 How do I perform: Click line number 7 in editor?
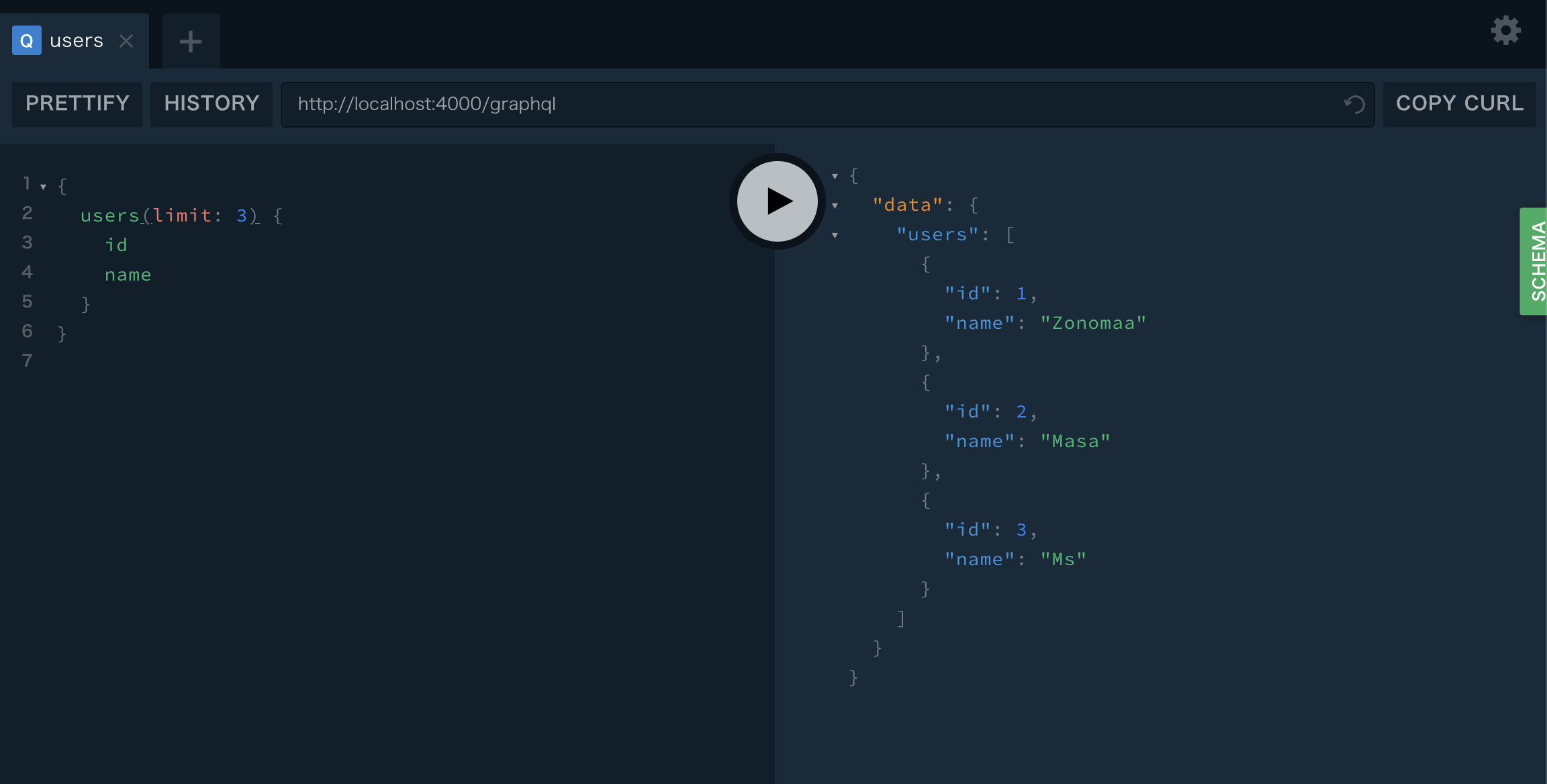coord(27,360)
